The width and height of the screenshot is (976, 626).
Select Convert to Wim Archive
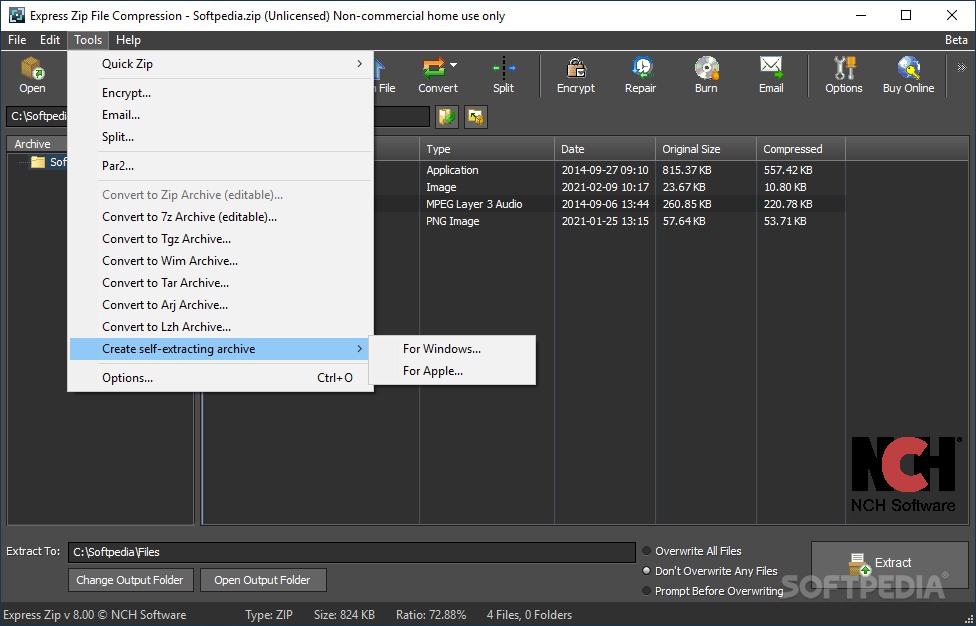(220, 261)
